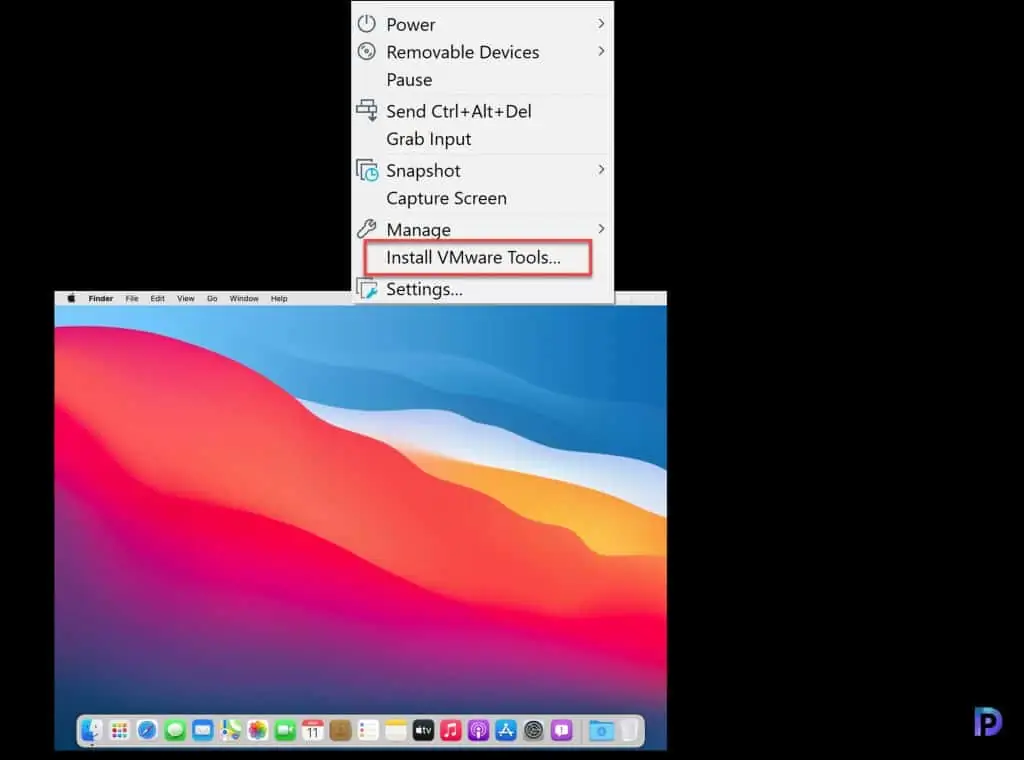Viewport: 1024px width, 760px height.
Task: Click the Removable Devices disc icon
Action: point(367,52)
